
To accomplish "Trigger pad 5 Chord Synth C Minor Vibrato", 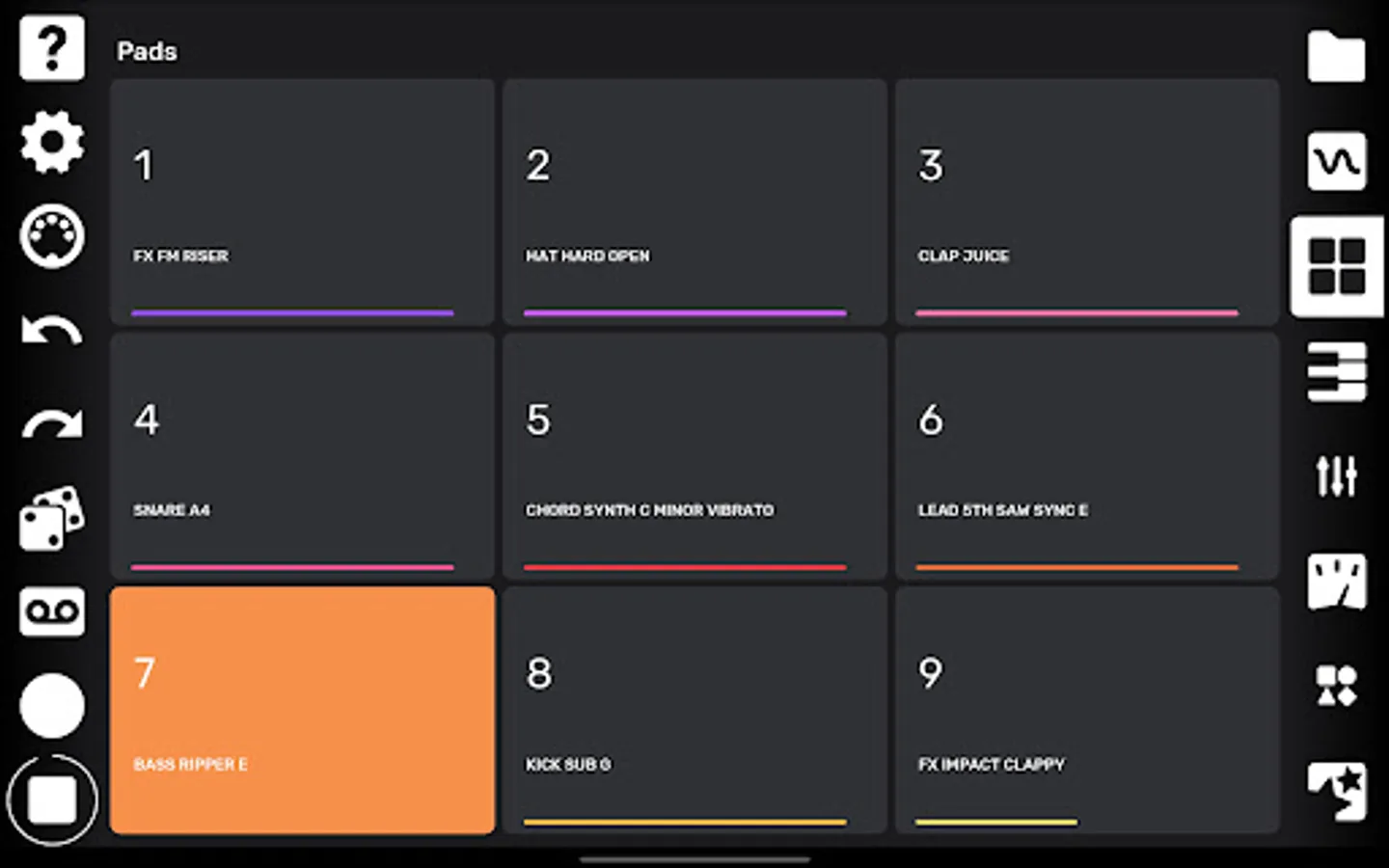I will coord(694,456).
